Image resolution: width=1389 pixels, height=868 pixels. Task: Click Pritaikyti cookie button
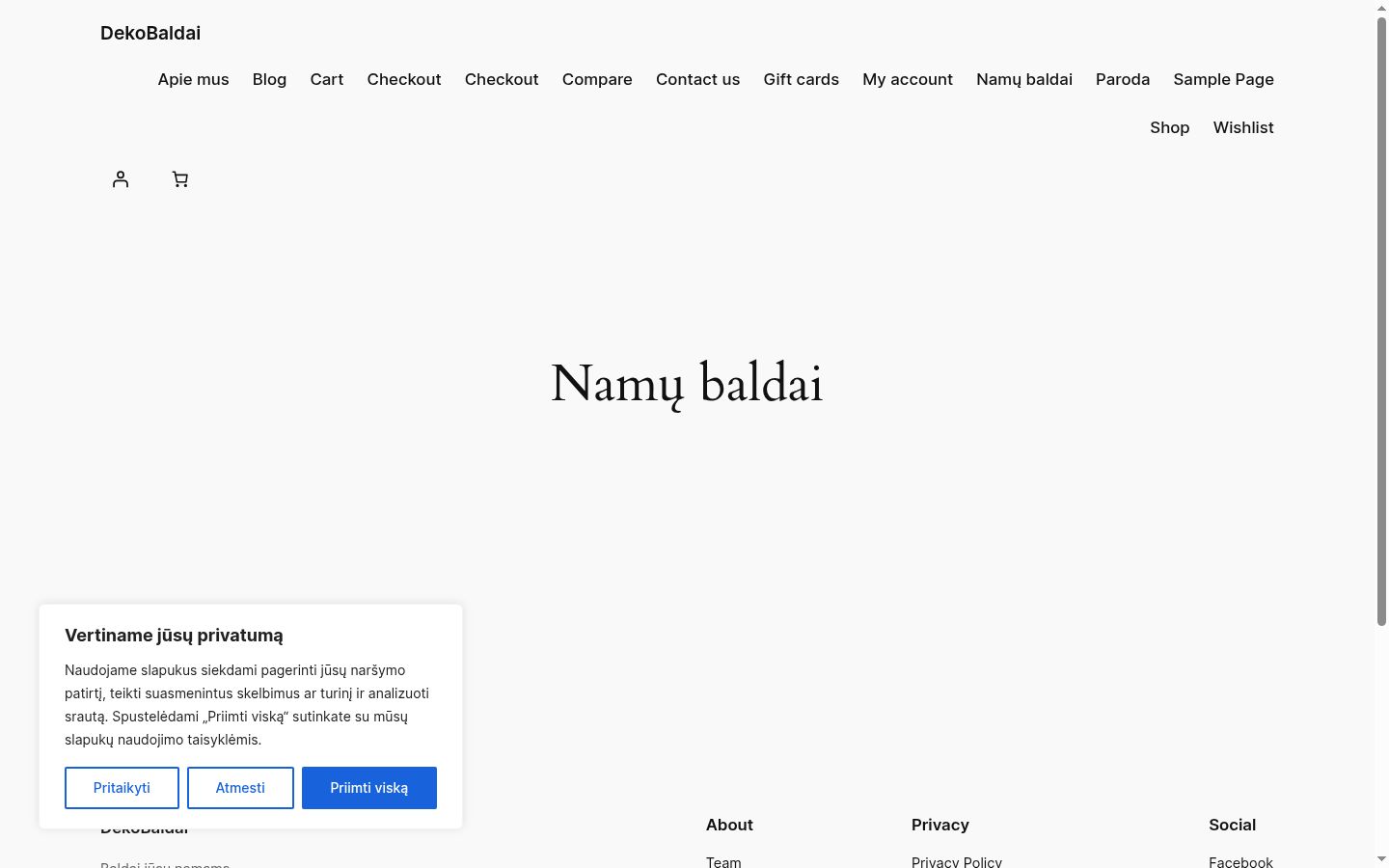pyautogui.click(x=122, y=788)
